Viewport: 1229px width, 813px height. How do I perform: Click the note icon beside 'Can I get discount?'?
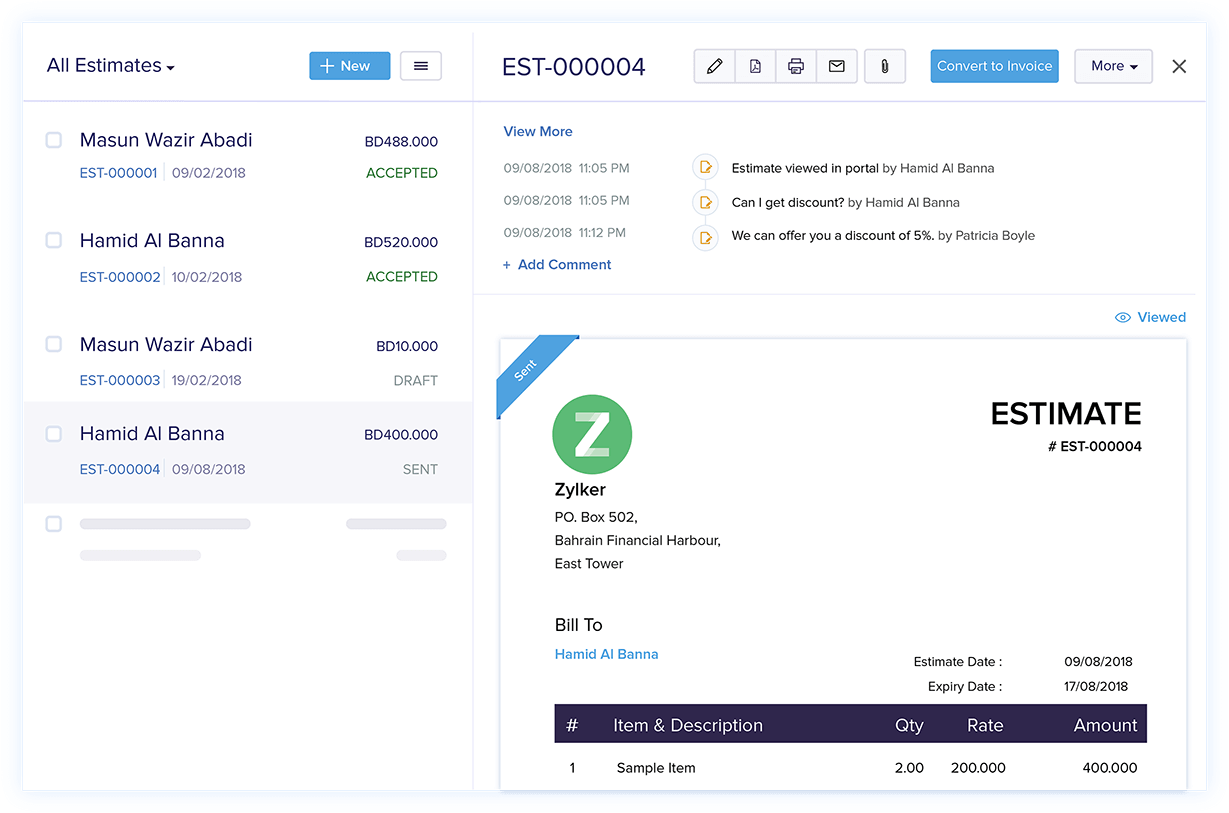[x=706, y=202]
